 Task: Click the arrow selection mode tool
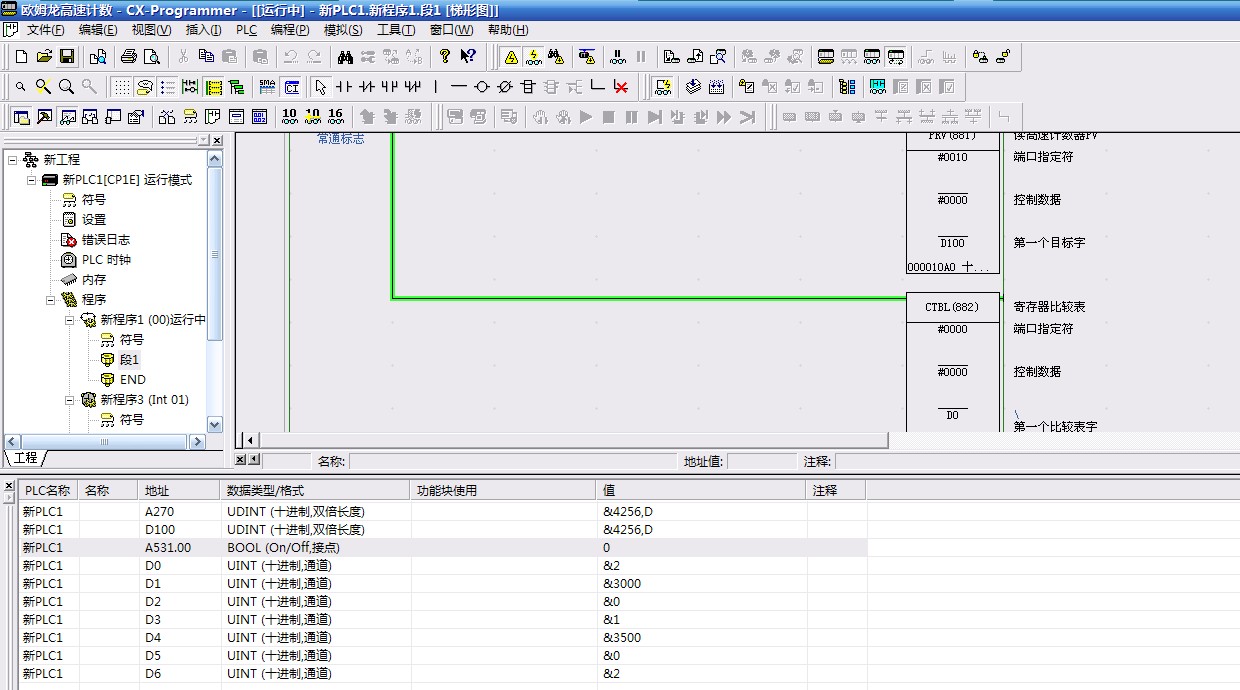(320, 87)
